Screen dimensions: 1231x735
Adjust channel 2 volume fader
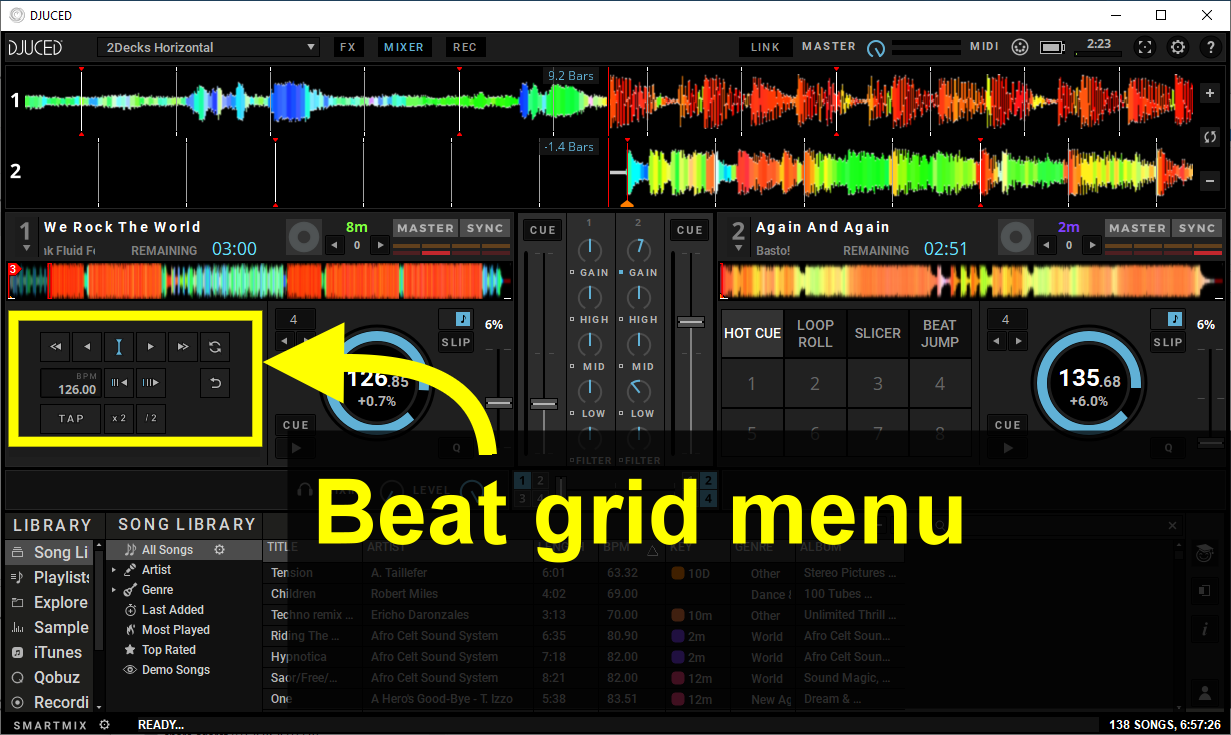690,322
